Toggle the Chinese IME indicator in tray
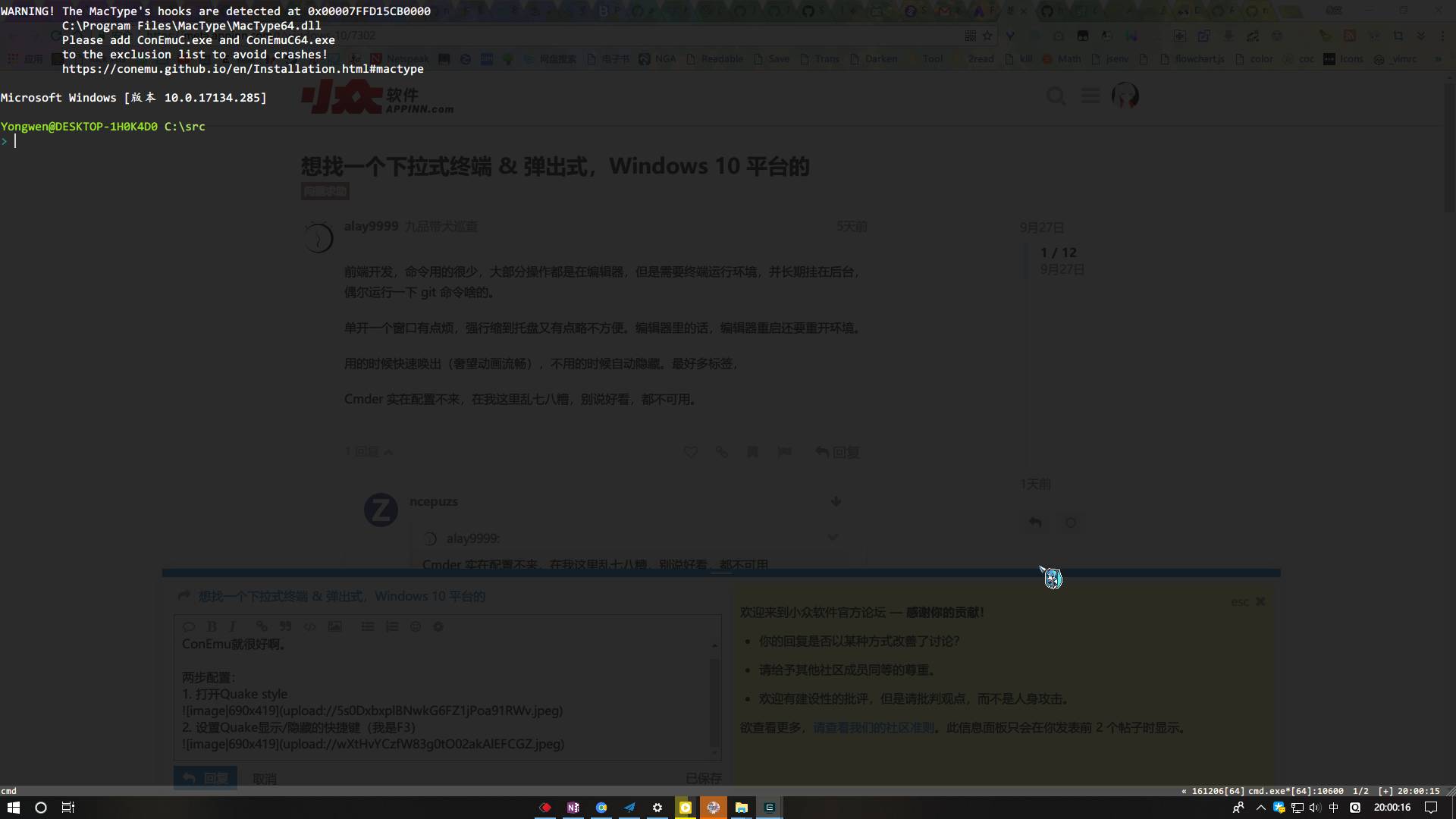Image resolution: width=1456 pixels, height=819 pixels. coord(1333,808)
